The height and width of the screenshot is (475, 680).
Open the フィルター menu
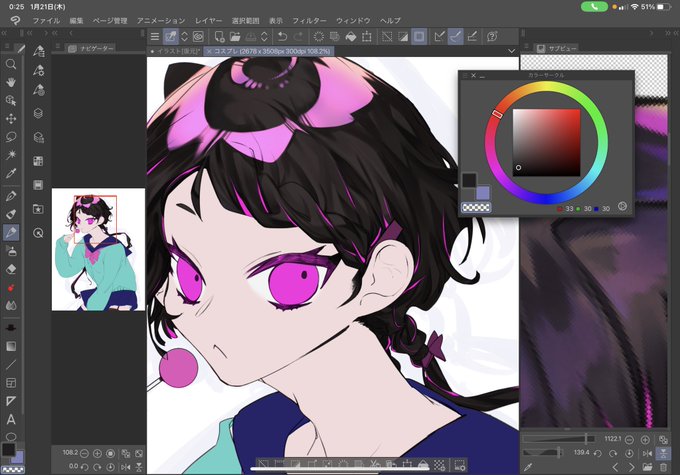pyautogui.click(x=309, y=20)
